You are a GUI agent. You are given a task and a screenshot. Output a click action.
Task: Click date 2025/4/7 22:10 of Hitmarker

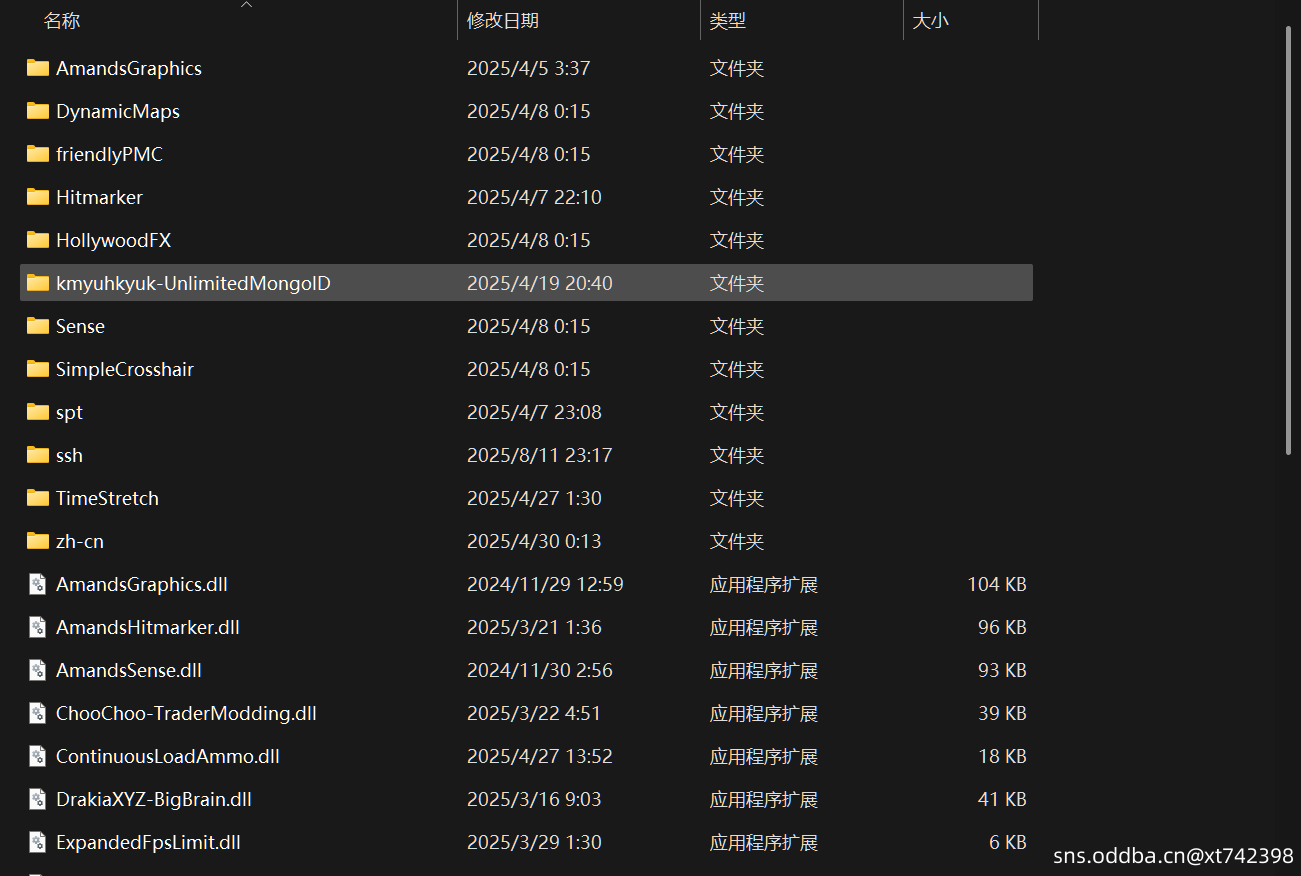534,197
